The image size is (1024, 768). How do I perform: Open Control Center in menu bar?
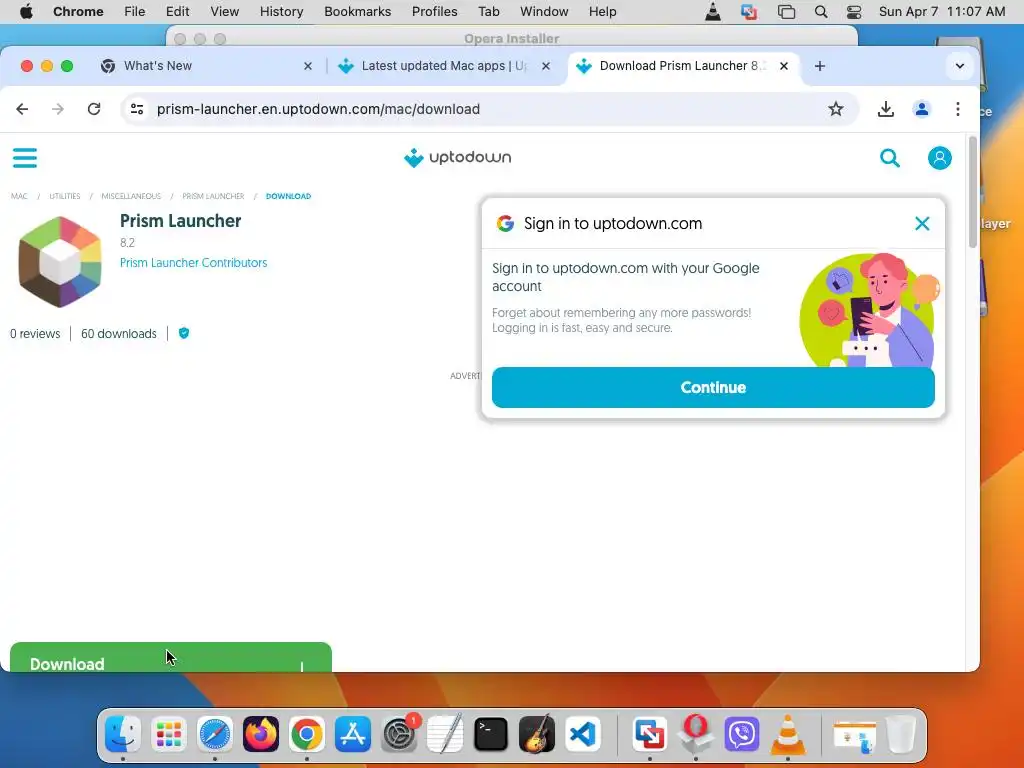tap(854, 12)
